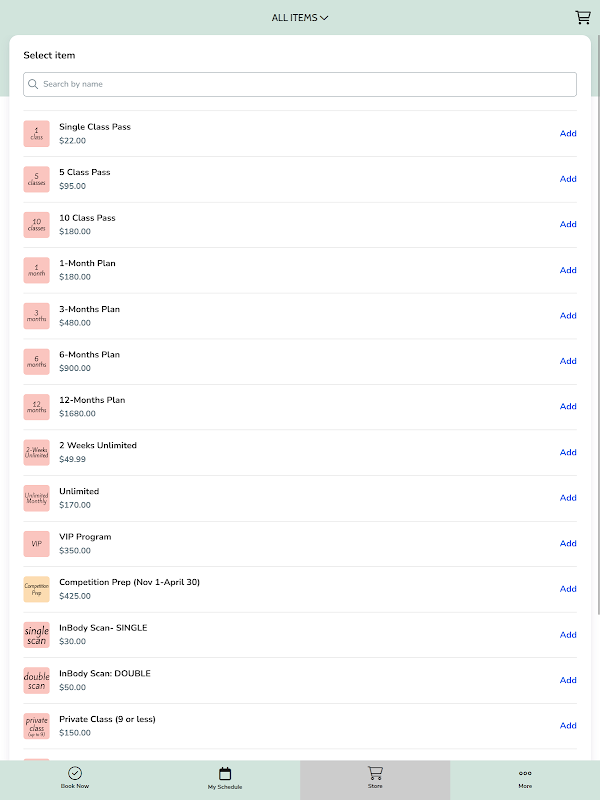This screenshot has width=600, height=800.
Task: Switch to My Schedule tab
Action: tap(225, 778)
